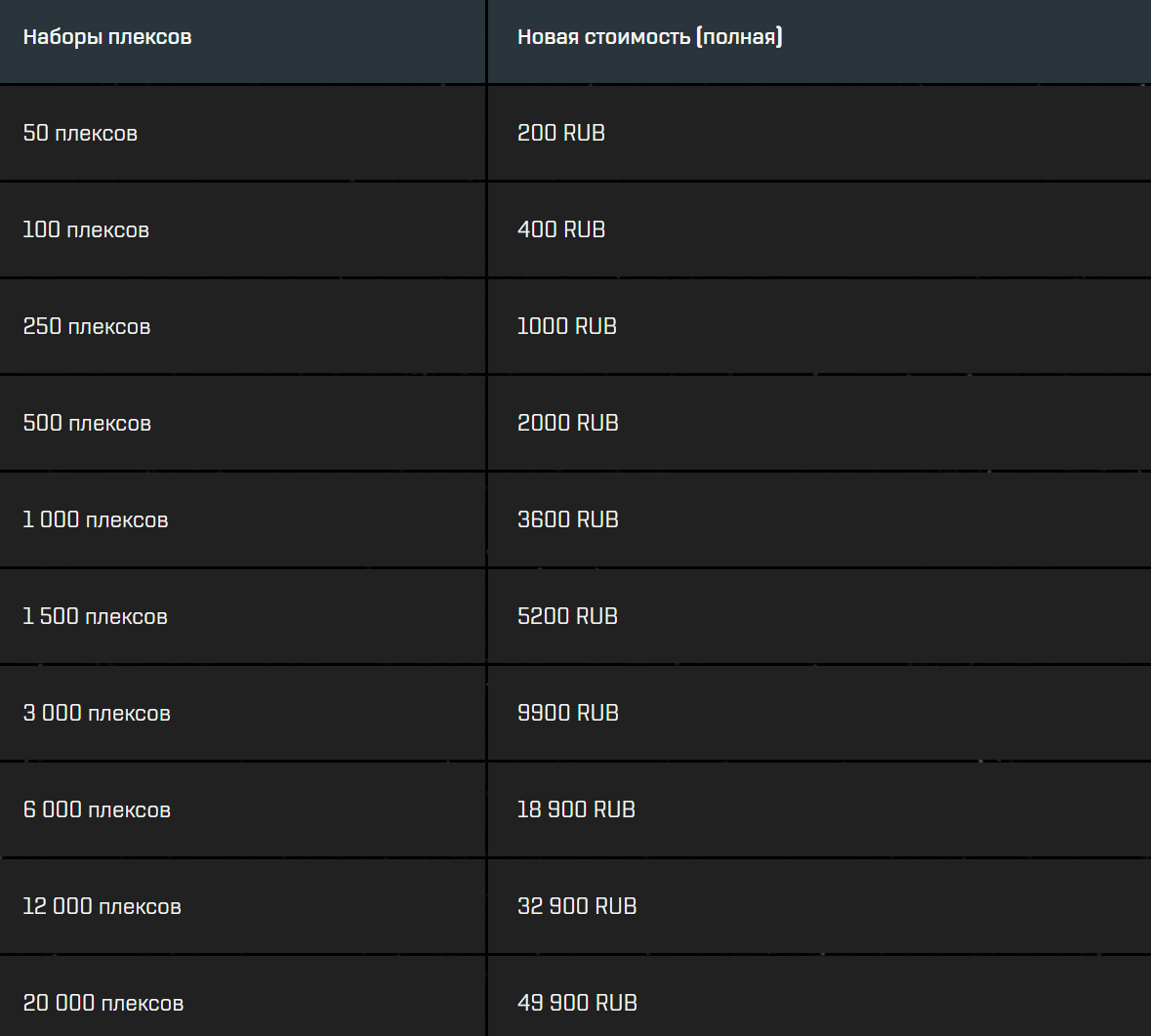Select the "1 000 плексов" cell

pyautogui.click(x=96, y=519)
